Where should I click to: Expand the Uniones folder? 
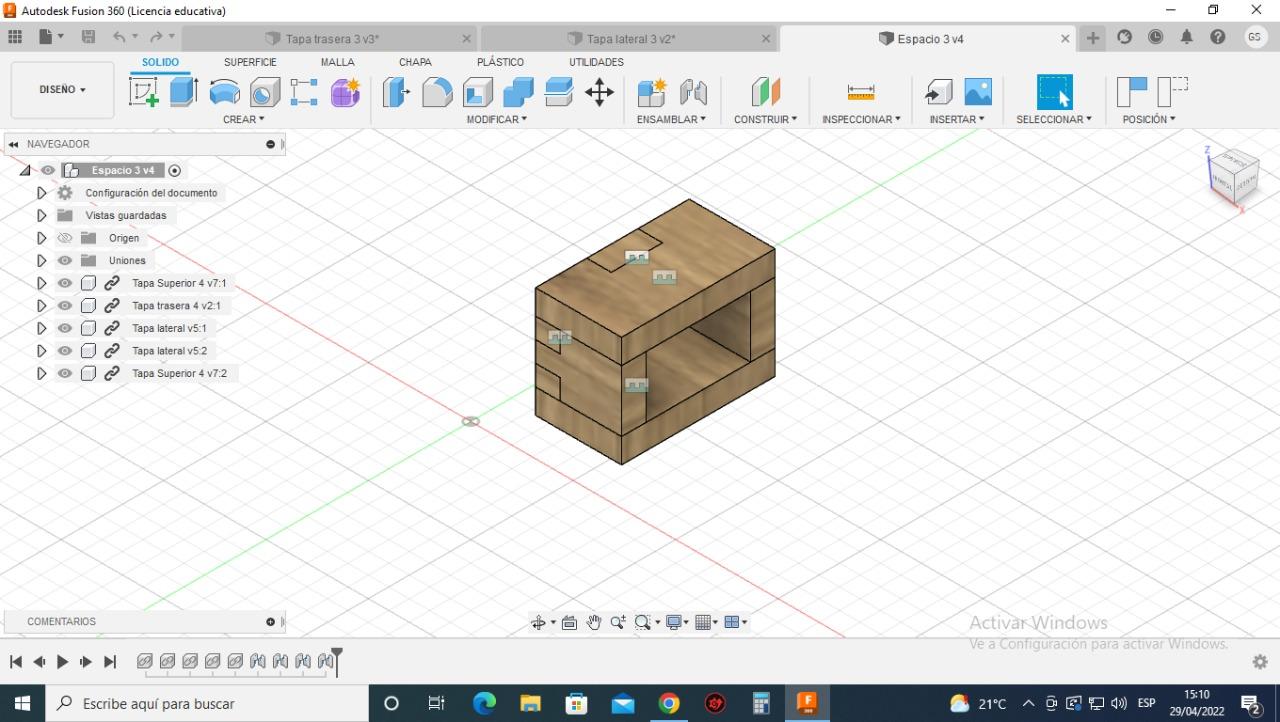point(41,261)
